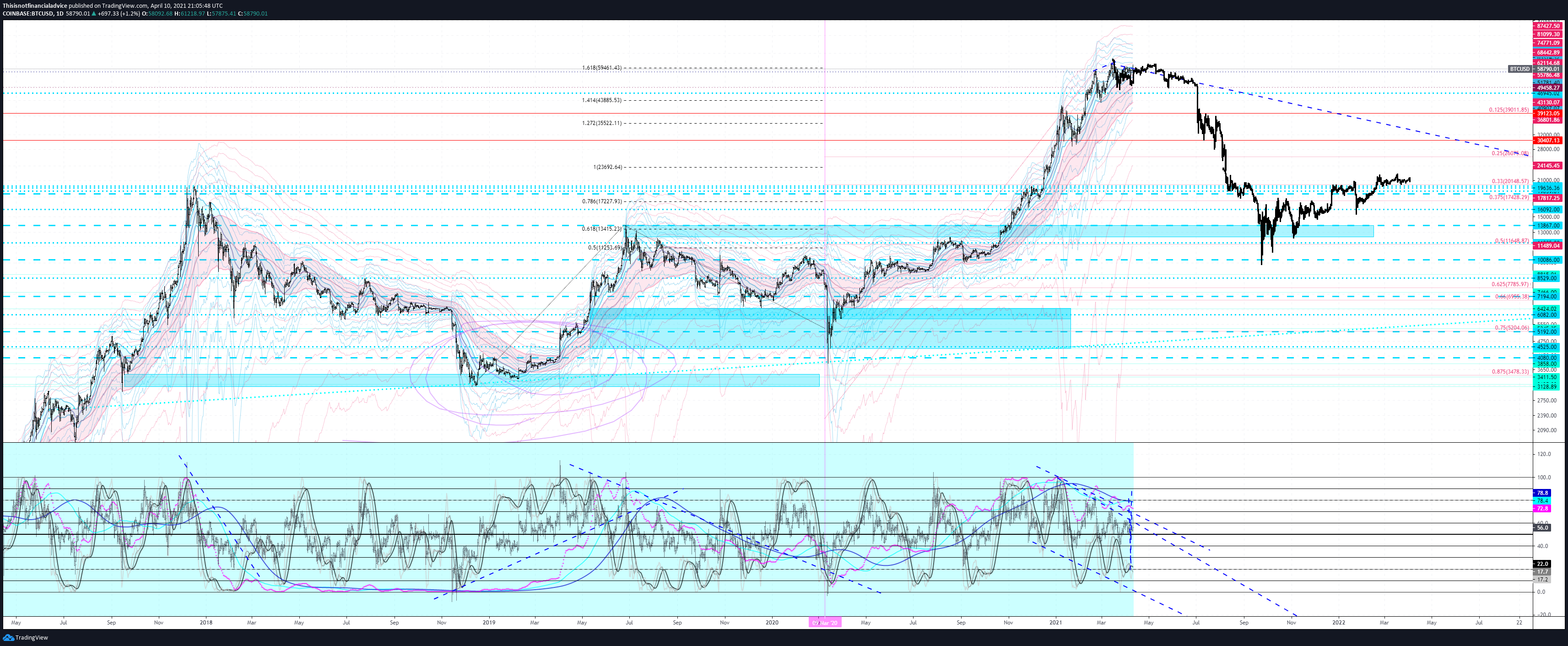Viewport: 1568px width, 646px height.
Task: Select the 0.618(13415.23) Fibonacci label
Action: [x=601, y=229]
